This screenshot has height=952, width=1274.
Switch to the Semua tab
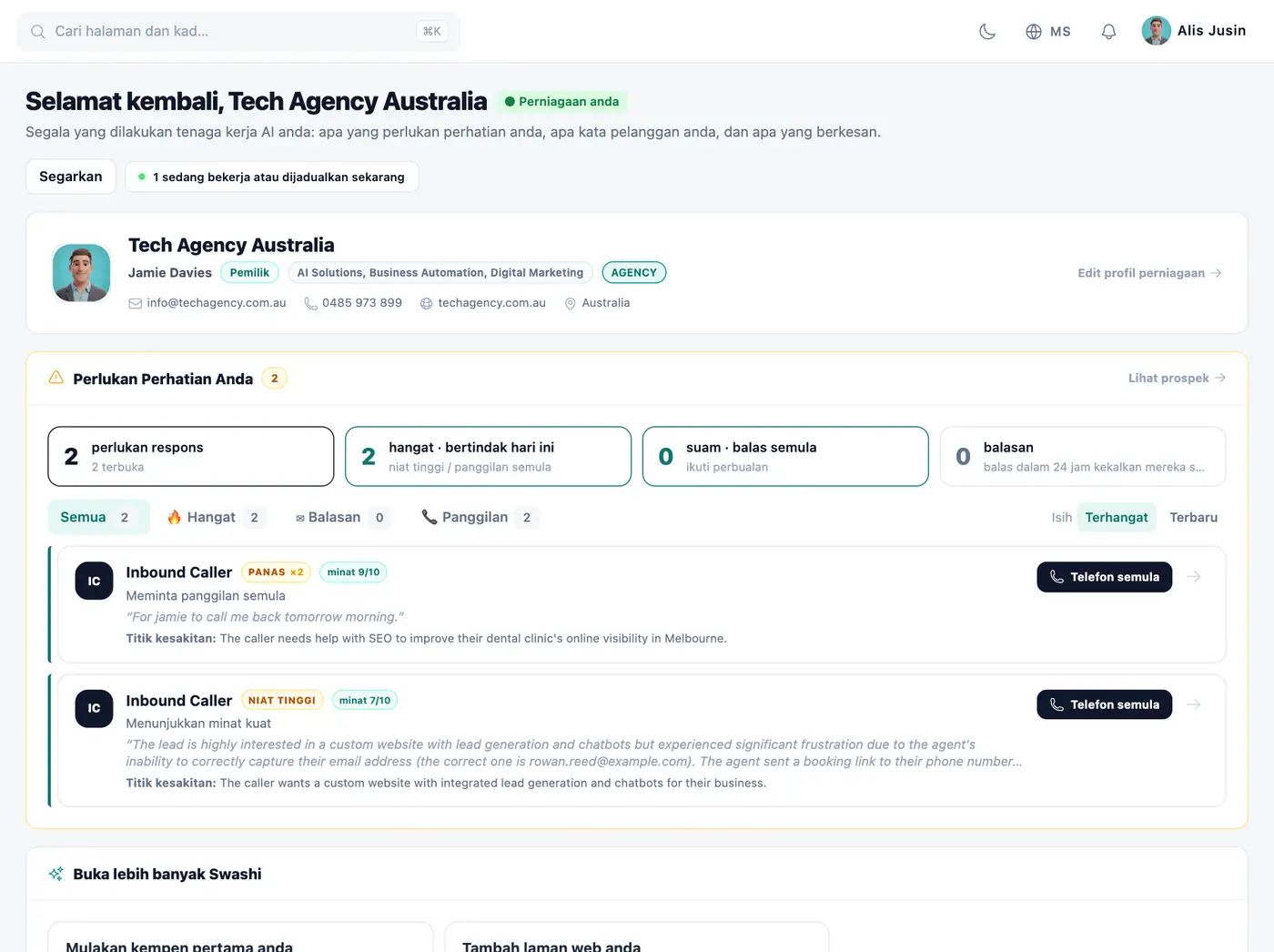(98, 517)
